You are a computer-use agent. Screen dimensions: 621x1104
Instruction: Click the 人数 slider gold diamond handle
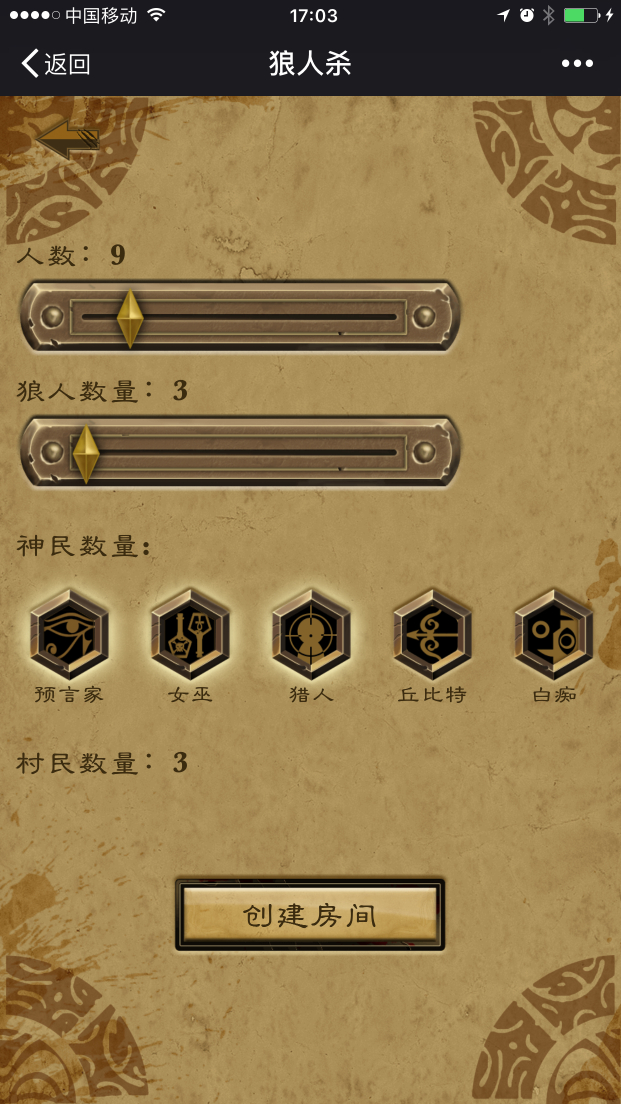[x=130, y=318]
